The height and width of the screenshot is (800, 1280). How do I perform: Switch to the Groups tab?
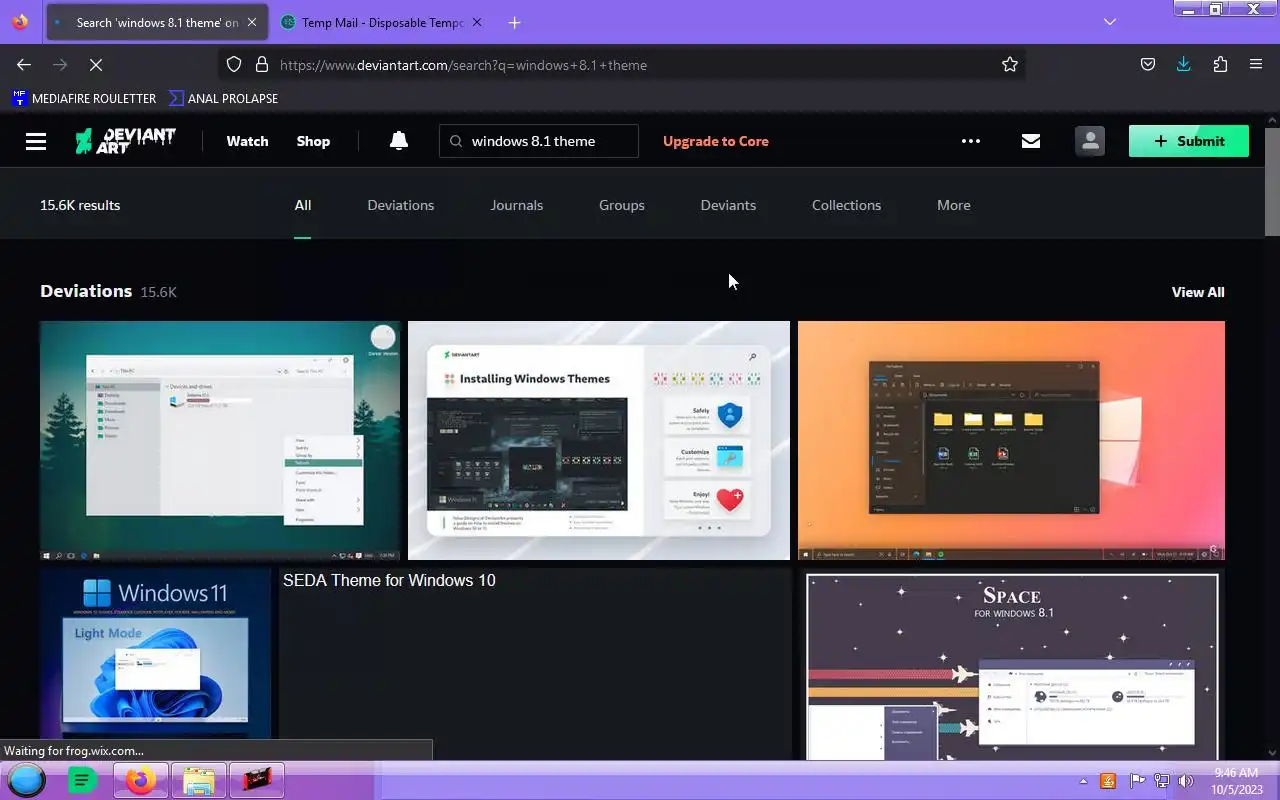click(622, 205)
